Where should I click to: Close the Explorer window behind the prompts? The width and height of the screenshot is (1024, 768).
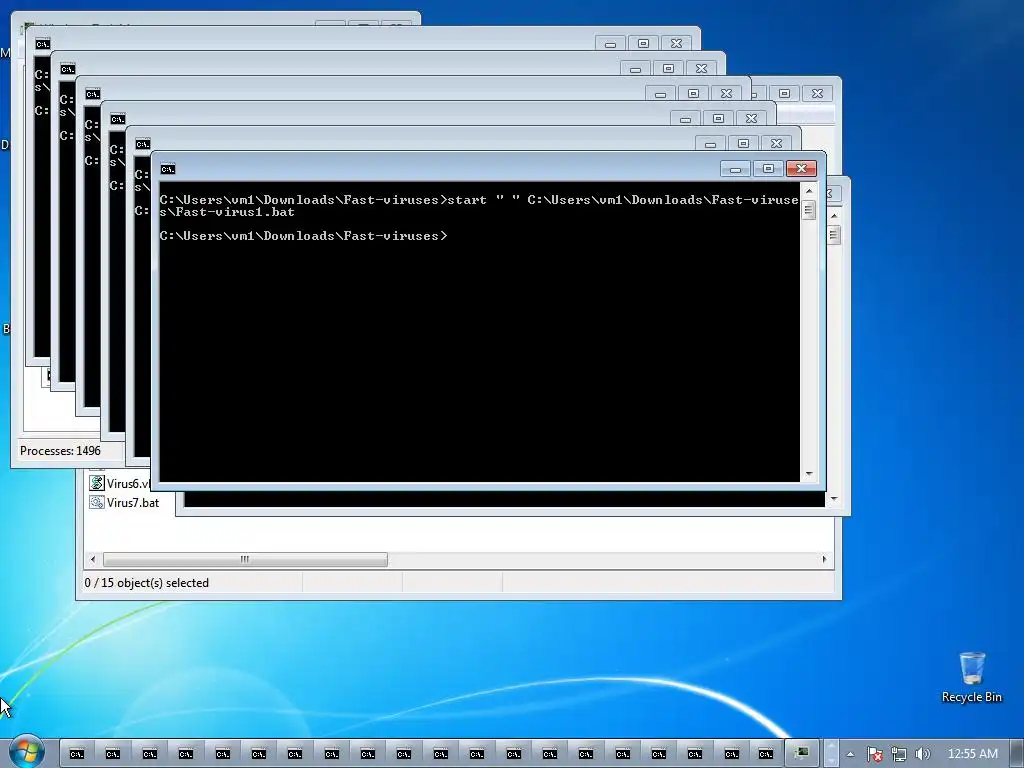click(x=817, y=93)
